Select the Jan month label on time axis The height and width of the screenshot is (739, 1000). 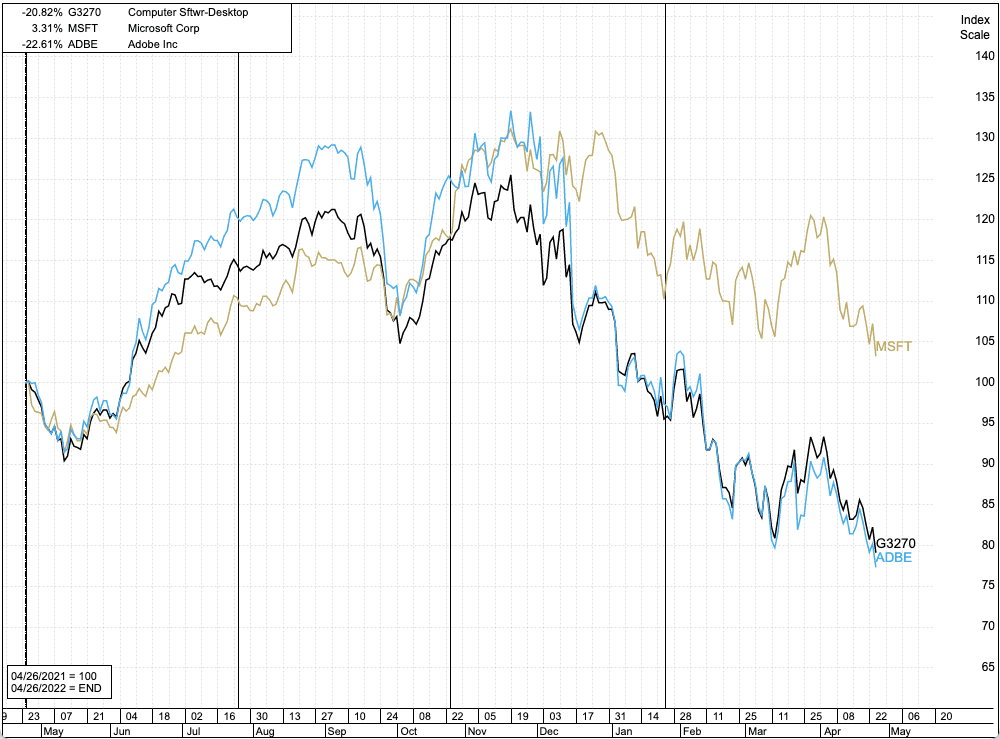tap(623, 731)
